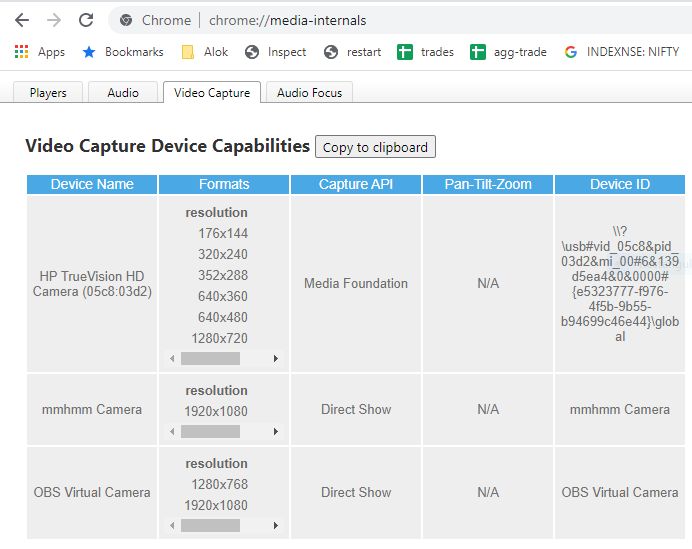Click the browser Forward arrow
692x549 pixels.
(54, 20)
